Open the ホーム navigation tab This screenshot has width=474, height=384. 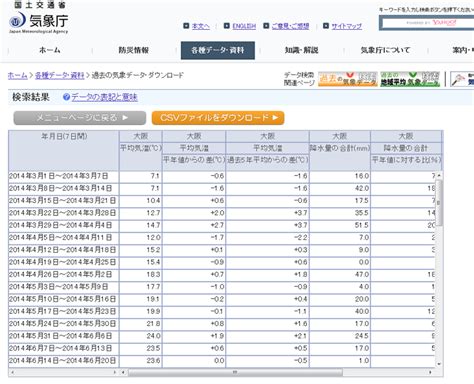[x=50, y=50]
